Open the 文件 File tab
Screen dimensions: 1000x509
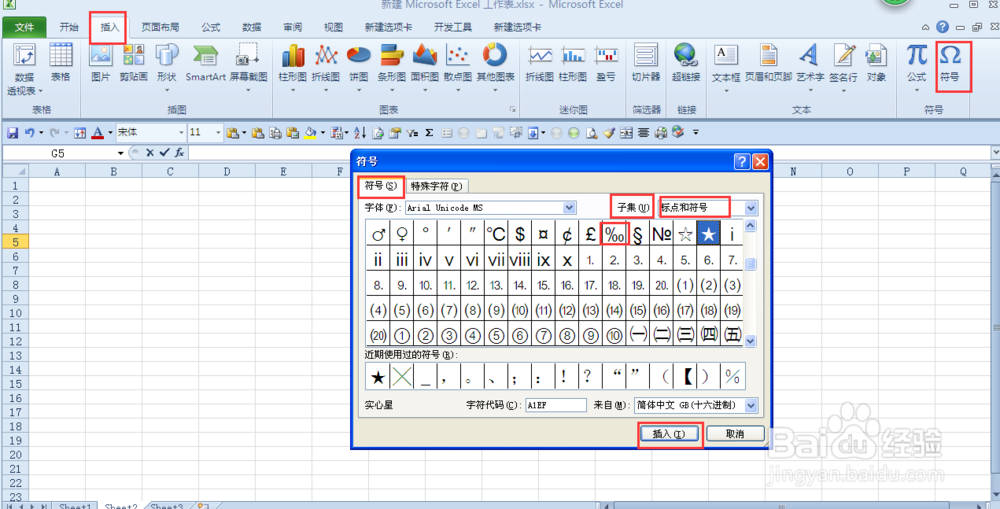click(24, 27)
